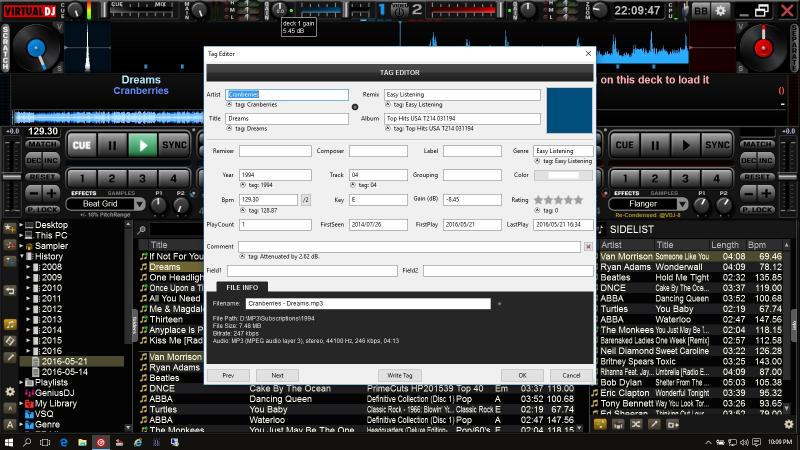Select Comment tag radio 'Attenuated by 2.62 dB'
The height and width of the screenshot is (450, 800).
point(242,257)
